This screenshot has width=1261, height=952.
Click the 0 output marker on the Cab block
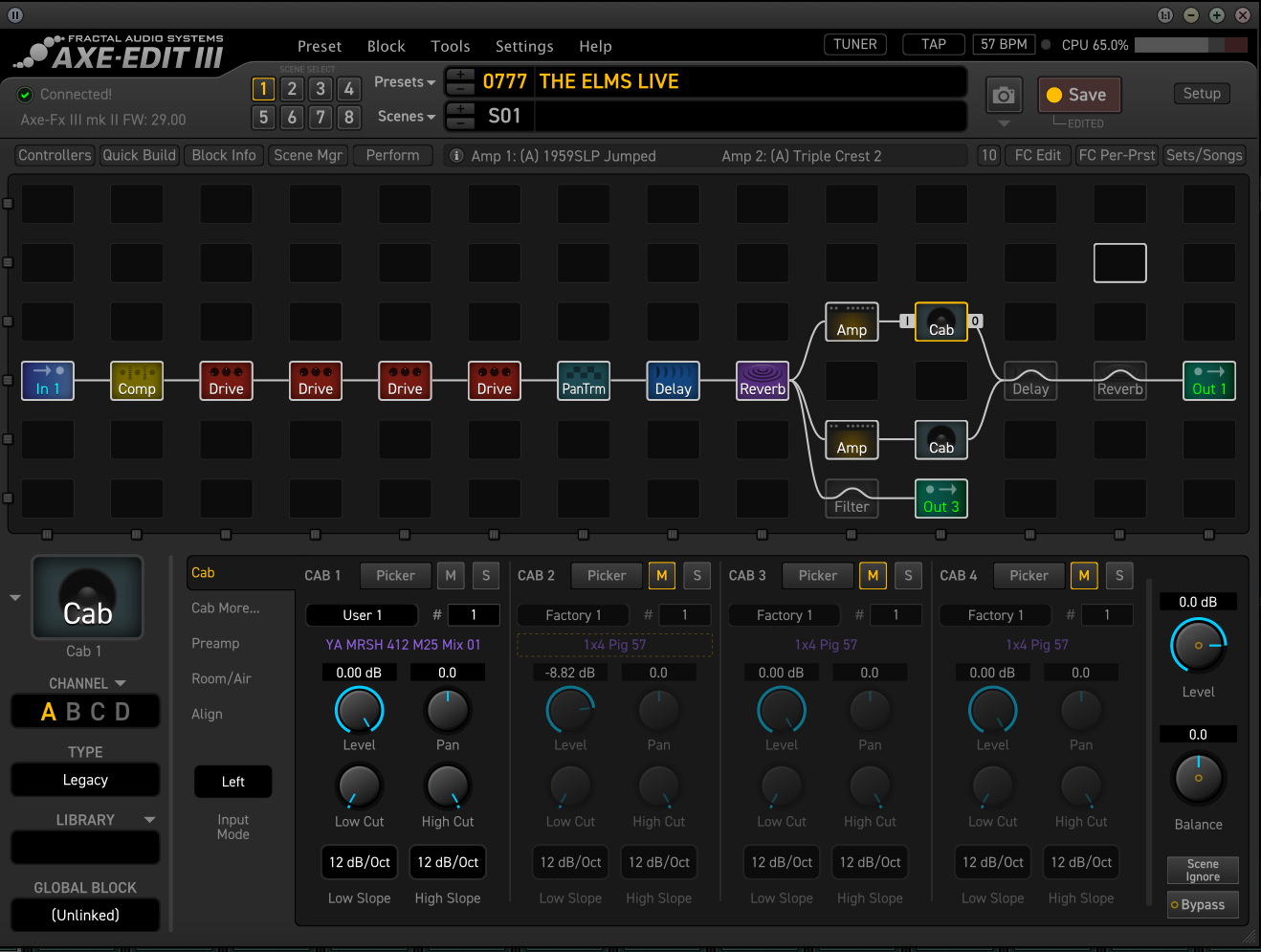pos(975,321)
